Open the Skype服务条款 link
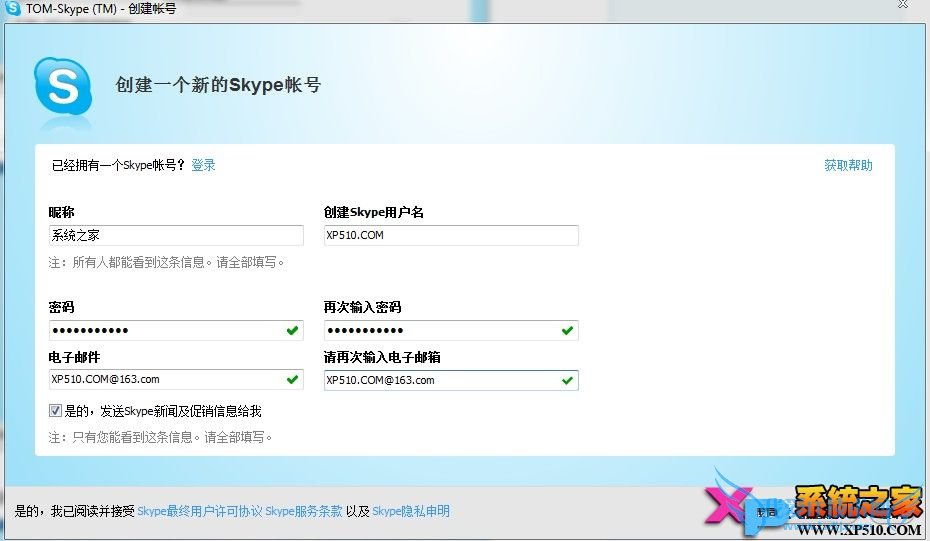This screenshot has height=541, width=930. tap(304, 511)
